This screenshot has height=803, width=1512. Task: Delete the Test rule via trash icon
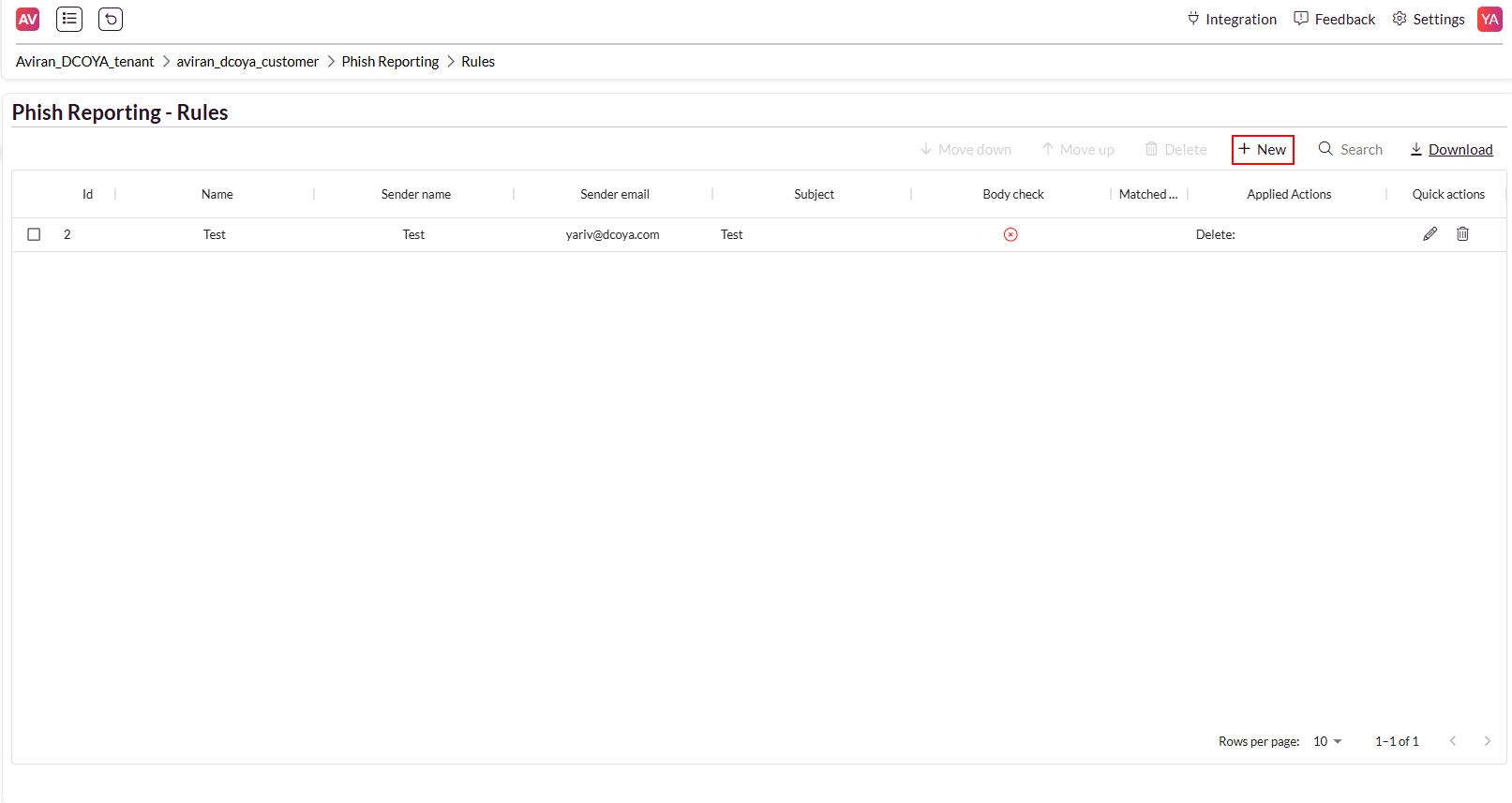[x=1462, y=234]
